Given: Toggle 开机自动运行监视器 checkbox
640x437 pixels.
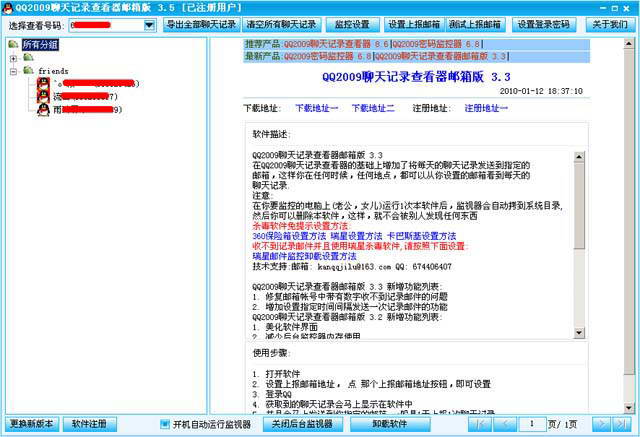Looking at the screenshot, I should [x=164, y=424].
